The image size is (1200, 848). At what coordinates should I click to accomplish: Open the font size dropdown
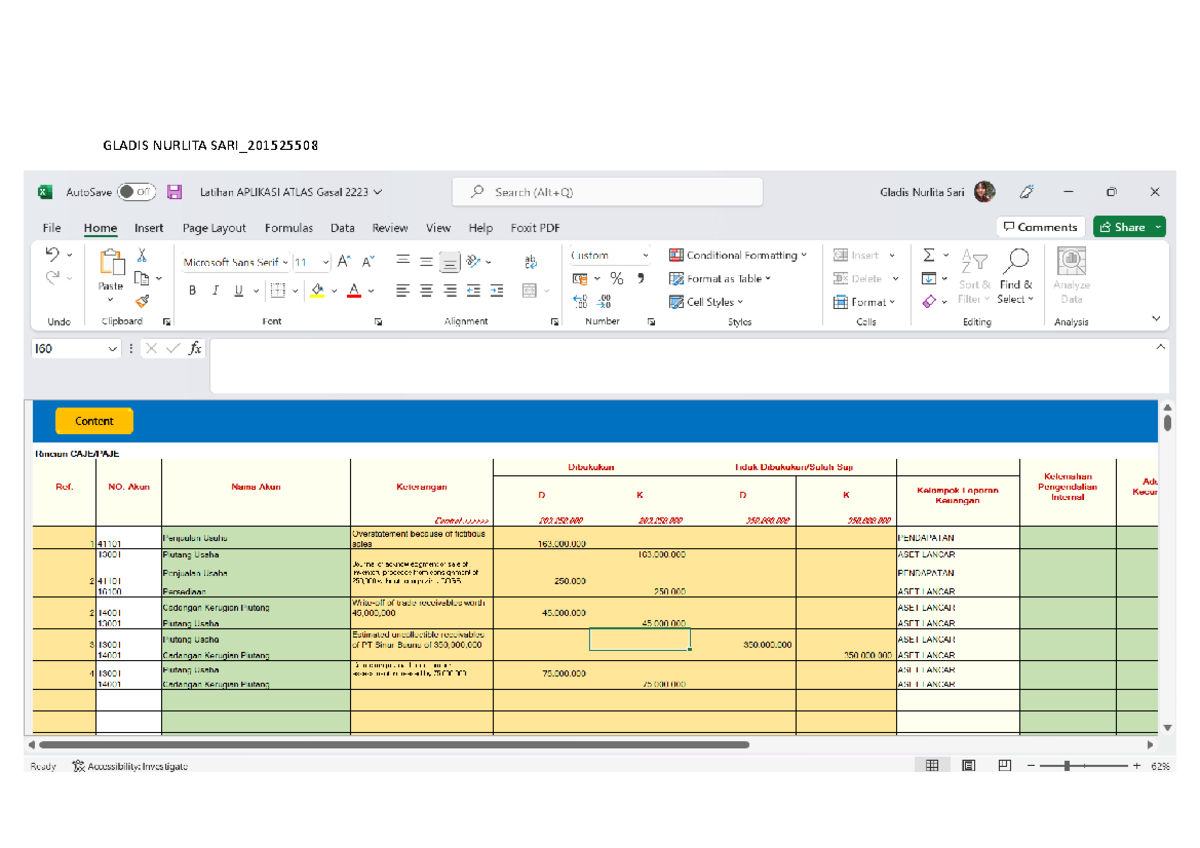(326, 261)
